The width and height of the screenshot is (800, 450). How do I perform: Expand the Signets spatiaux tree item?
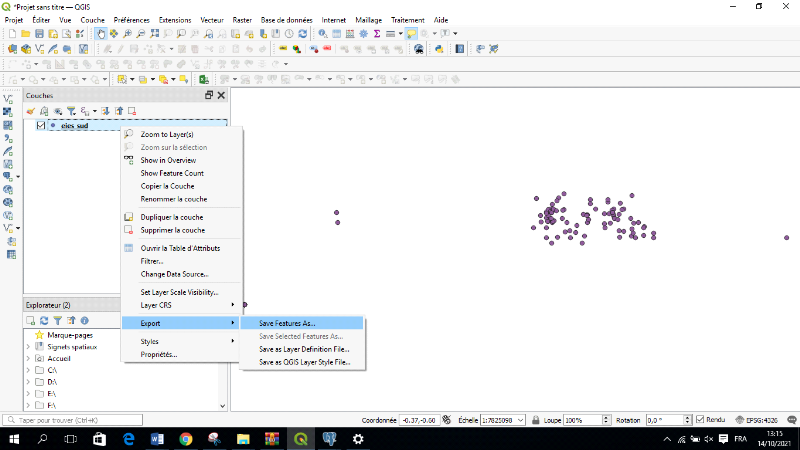point(28,346)
